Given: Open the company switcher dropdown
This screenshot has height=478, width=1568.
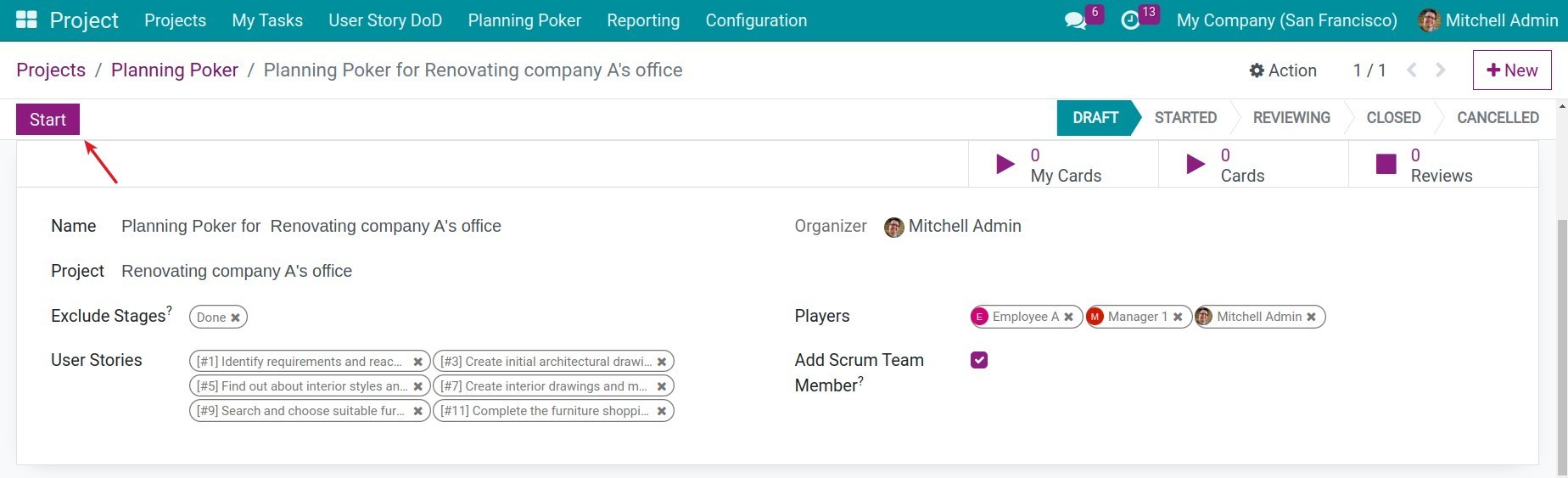Looking at the screenshot, I should (1286, 20).
